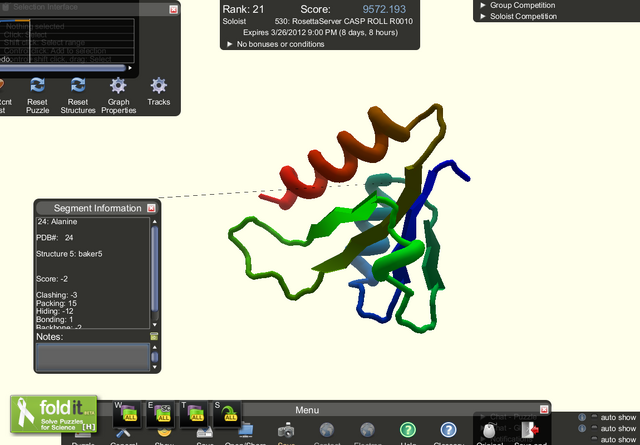The height and width of the screenshot is (445, 640).
Task: Click the Bonding: 1 score line
Action: 54,319
